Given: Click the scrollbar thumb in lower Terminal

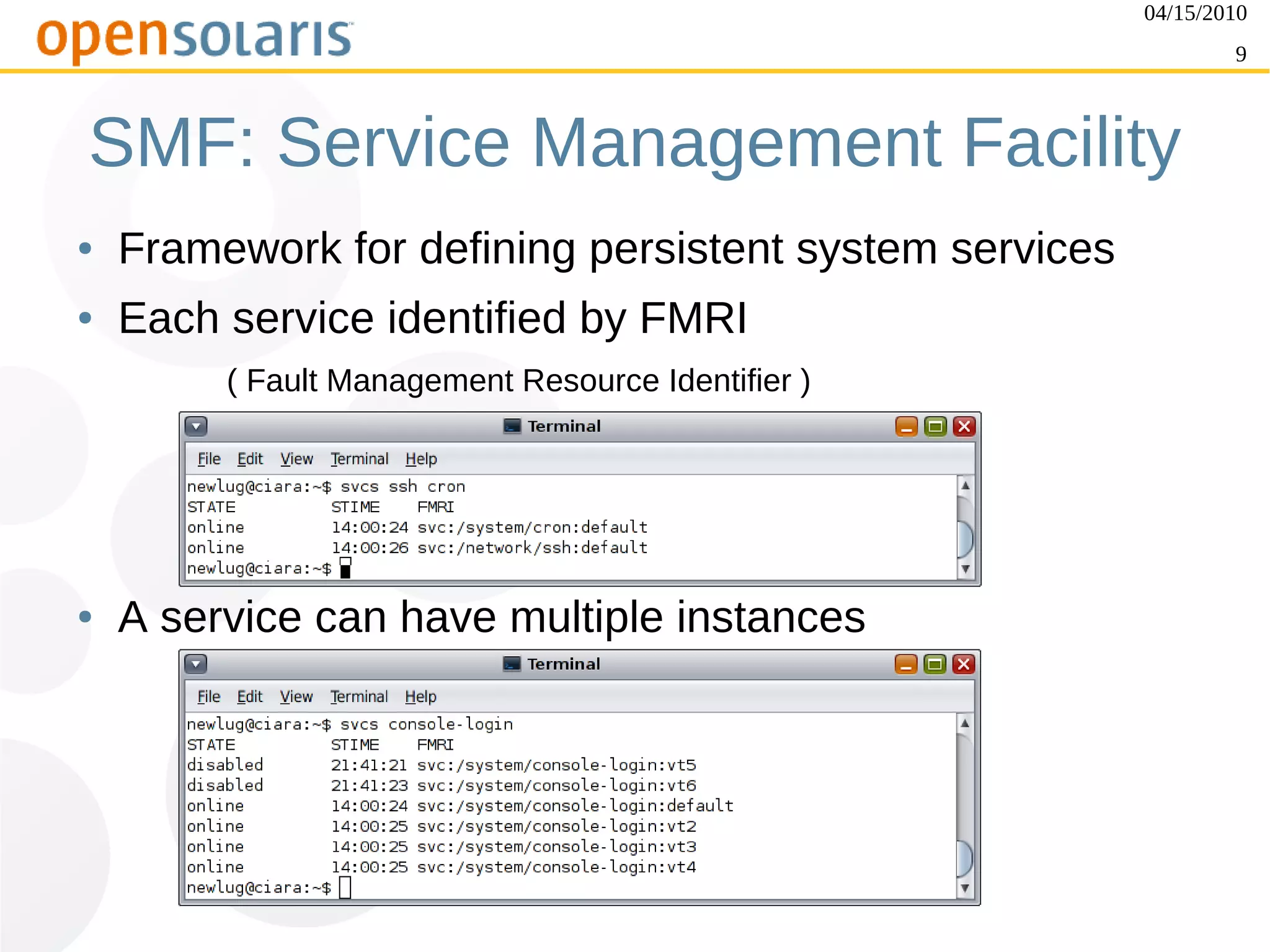Looking at the screenshot, I should point(965,859).
